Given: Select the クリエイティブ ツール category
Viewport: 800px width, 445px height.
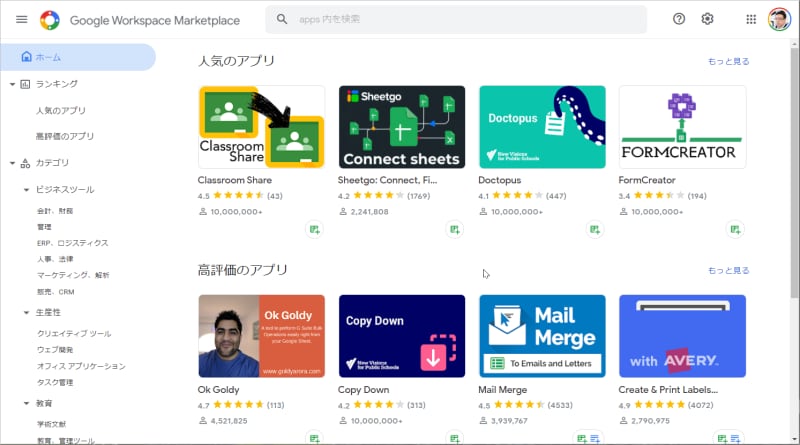Looking at the screenshot, I should [74, 333].
